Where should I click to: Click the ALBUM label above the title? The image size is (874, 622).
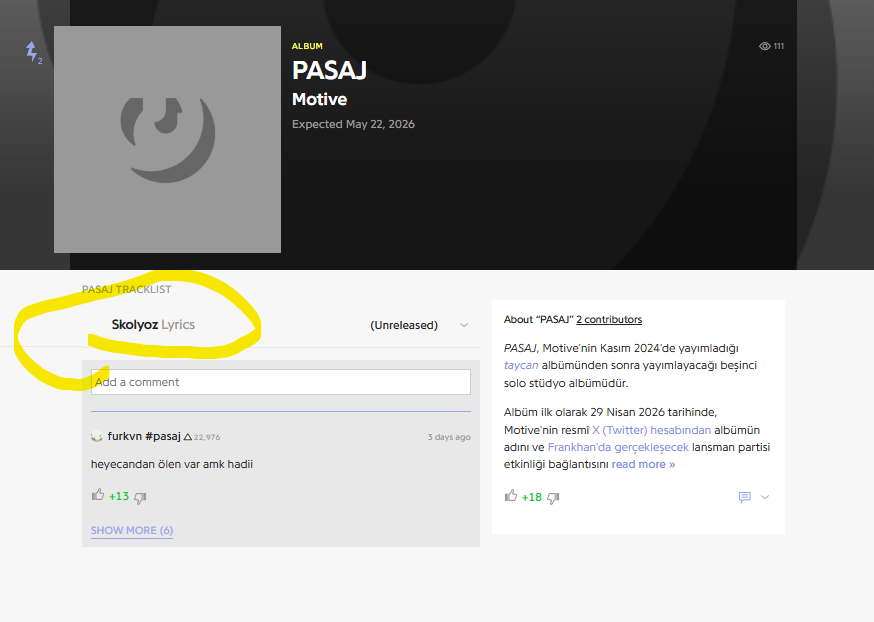point(307,46)
